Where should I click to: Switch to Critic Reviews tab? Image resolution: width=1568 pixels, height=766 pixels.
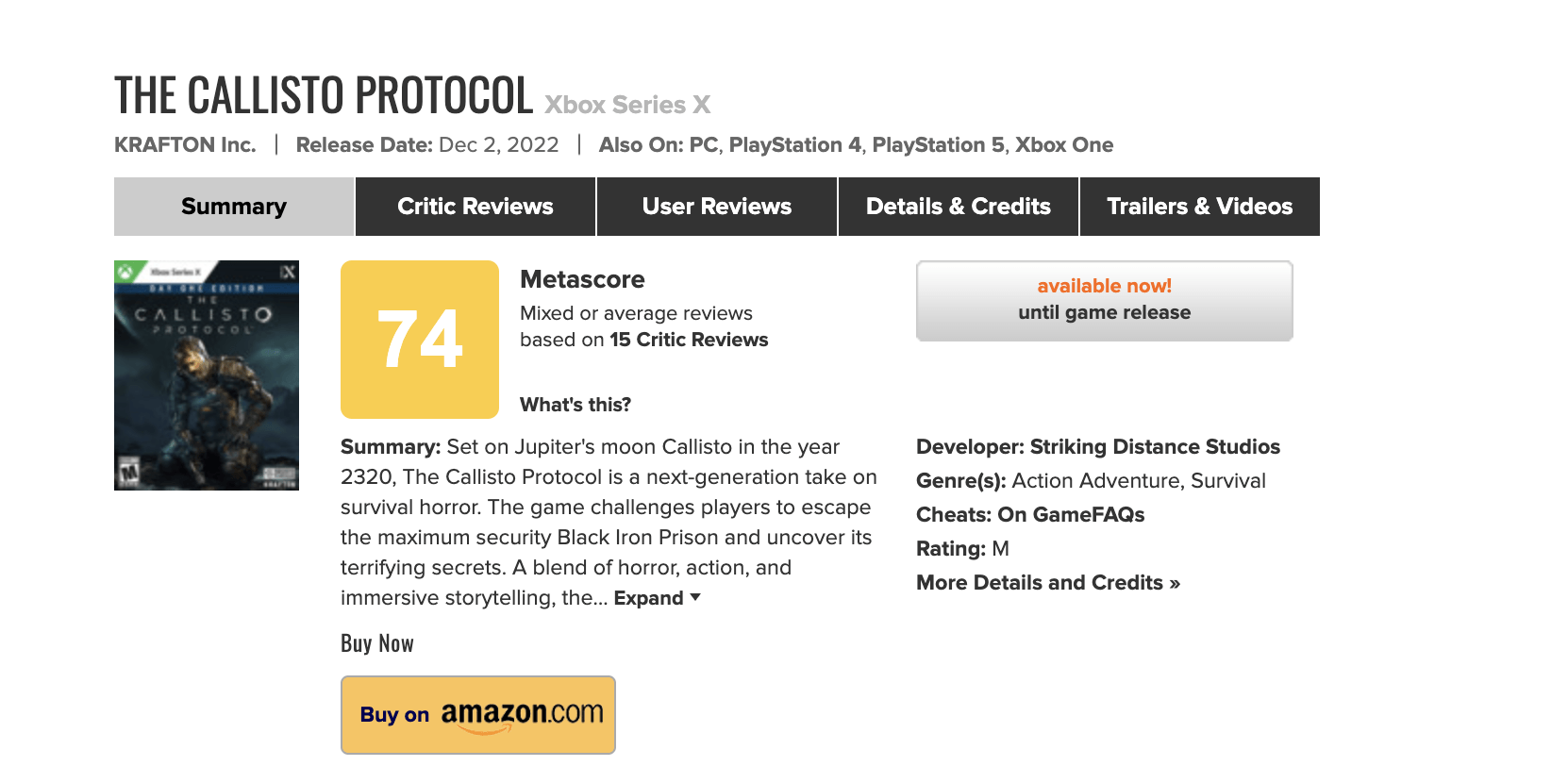pyautogui.click(x=475, y=207)
